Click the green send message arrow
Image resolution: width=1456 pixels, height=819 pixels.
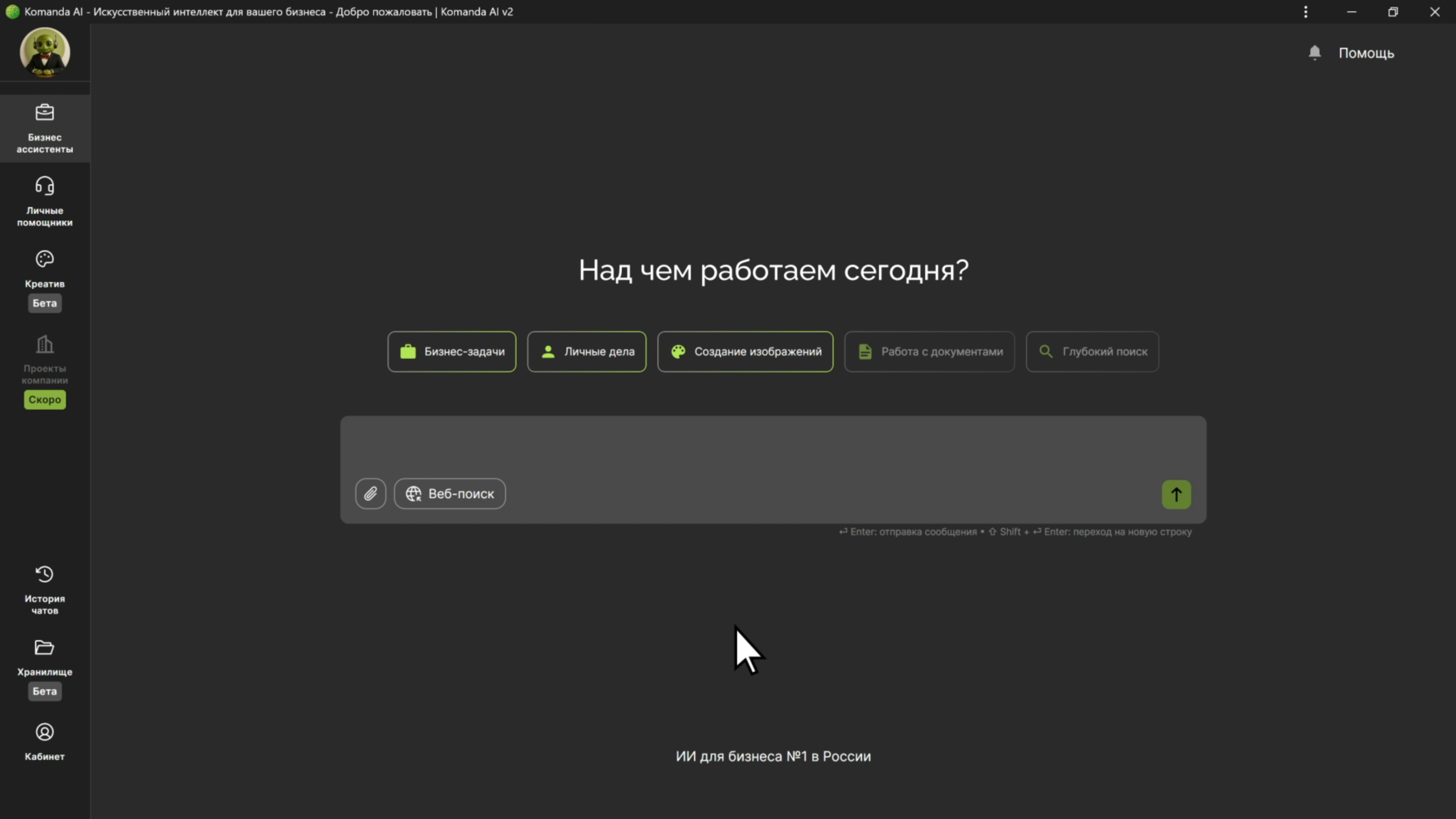pyautogui.click(x=1176, y=494)
